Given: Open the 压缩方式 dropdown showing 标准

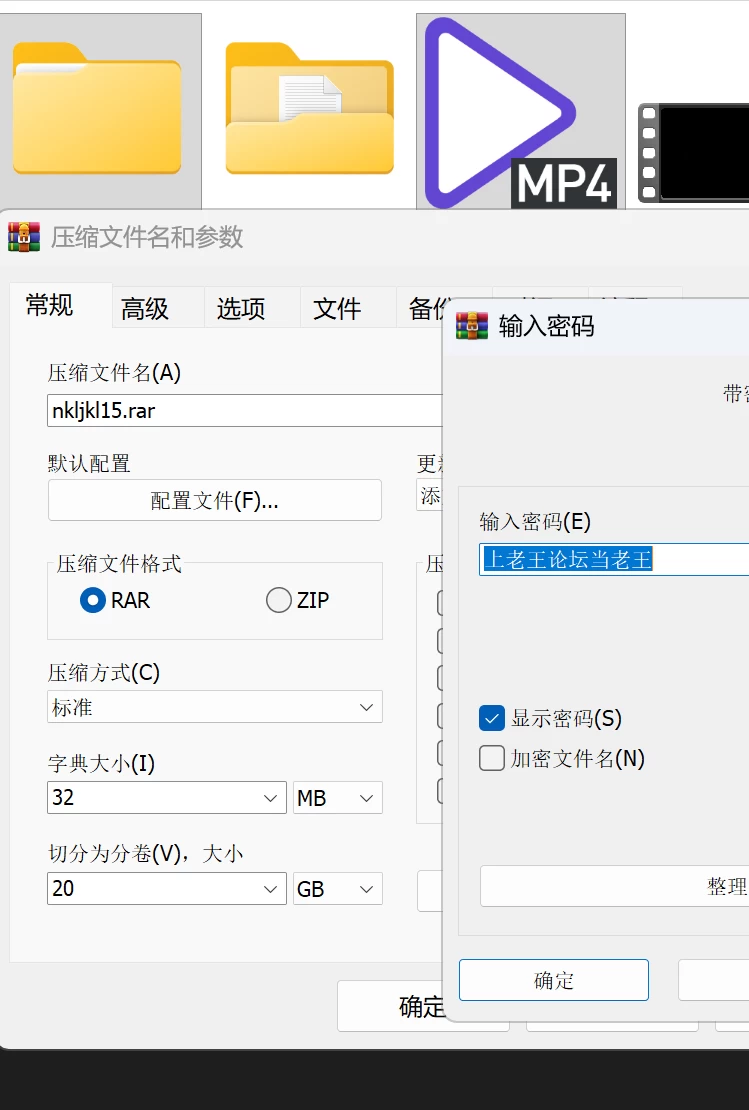Looking at the screenshot, I should [x=215, y=706].
